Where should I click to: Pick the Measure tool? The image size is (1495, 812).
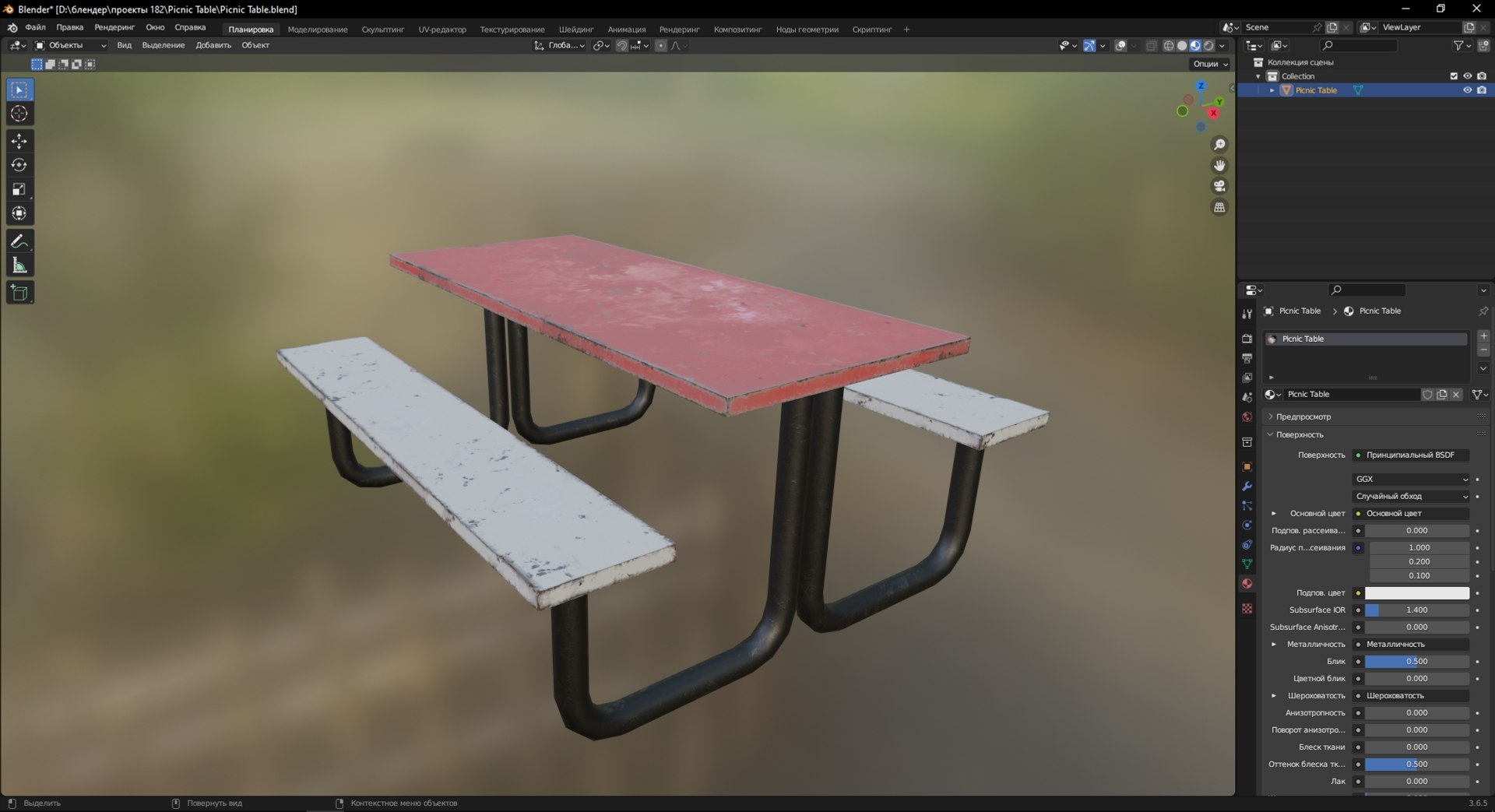[19, 265]
